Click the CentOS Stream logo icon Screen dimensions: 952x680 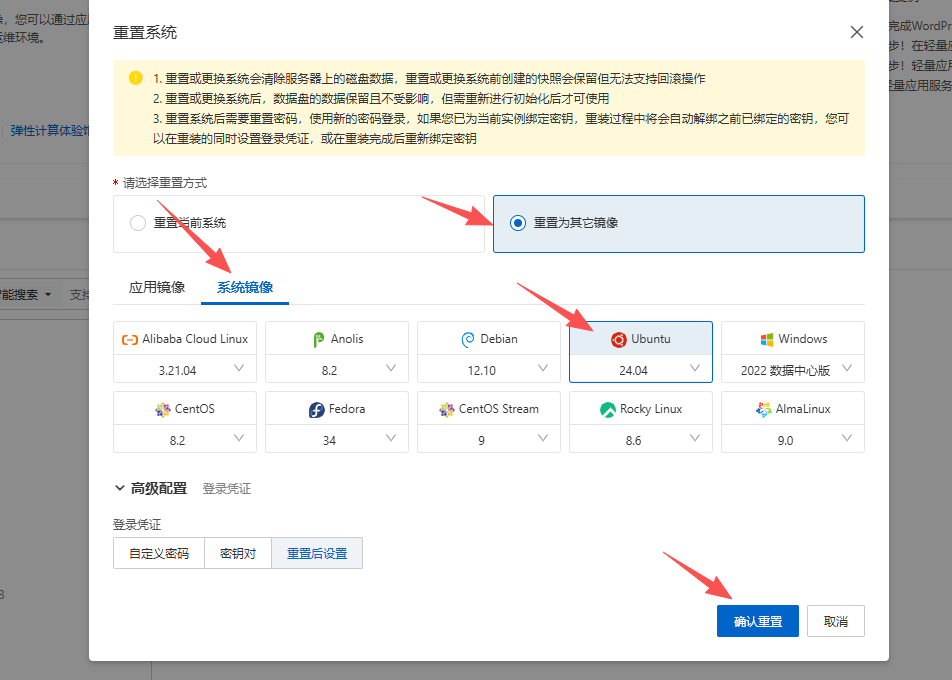[447, 409]
